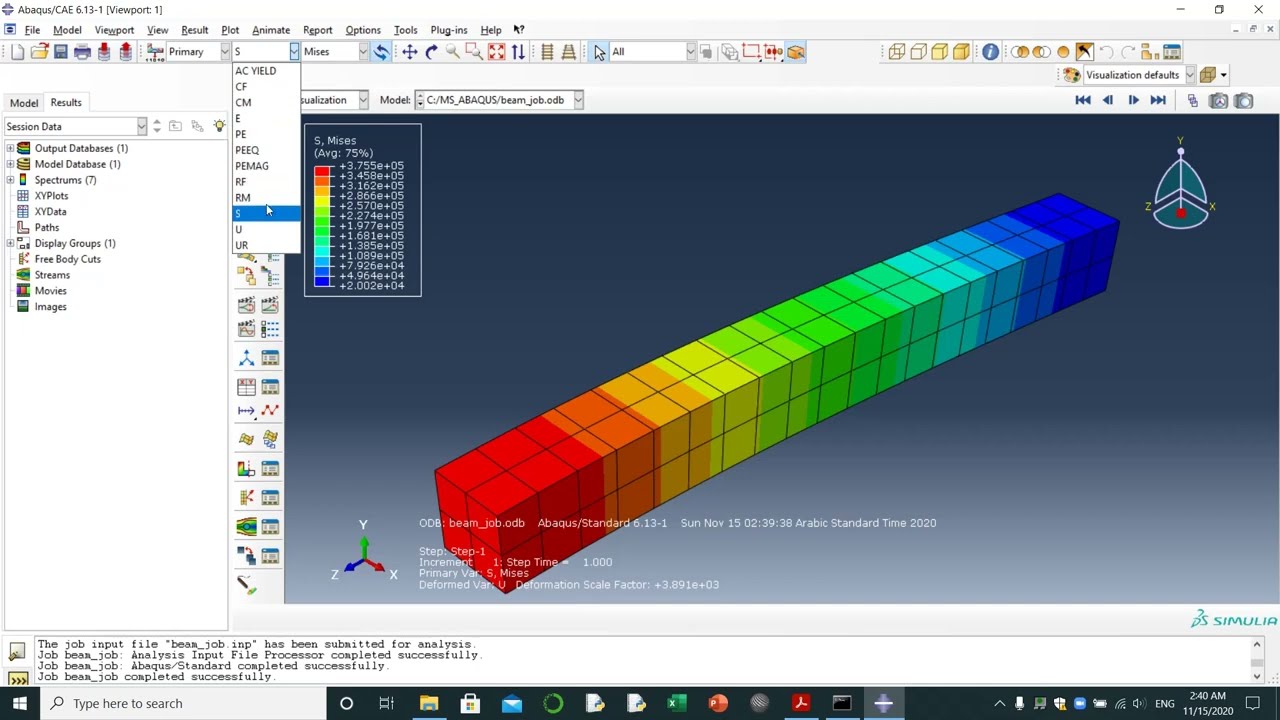This screenshot has width=1280, height=720.
Task: Select the Rotate view tool
Action: click(x=431, y=52)
